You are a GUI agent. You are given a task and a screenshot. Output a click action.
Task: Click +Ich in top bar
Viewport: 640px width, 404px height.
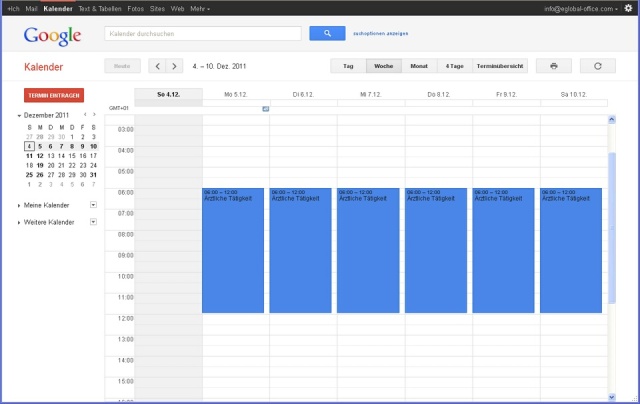tap(13, 9)
